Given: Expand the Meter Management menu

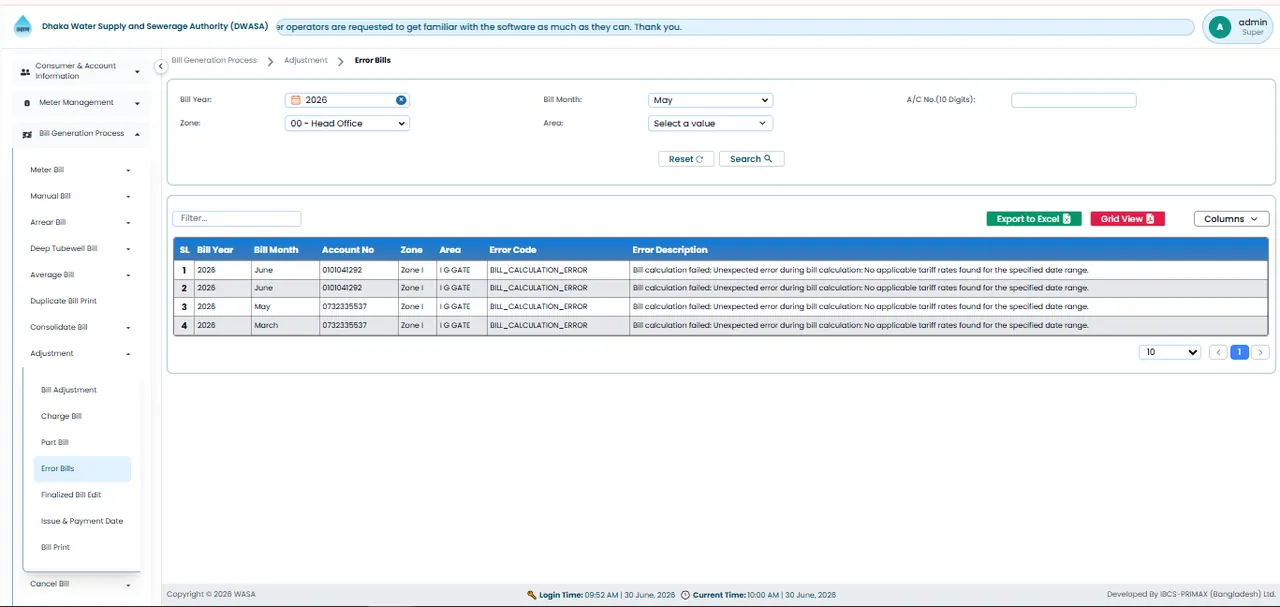Looking at the screenshot, I should [x=81, y=102].
